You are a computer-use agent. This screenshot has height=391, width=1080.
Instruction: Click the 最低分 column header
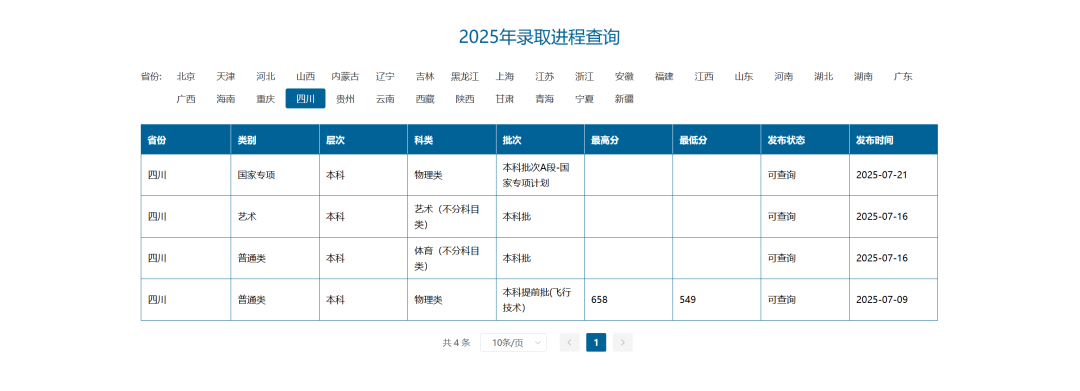point(716,140)
